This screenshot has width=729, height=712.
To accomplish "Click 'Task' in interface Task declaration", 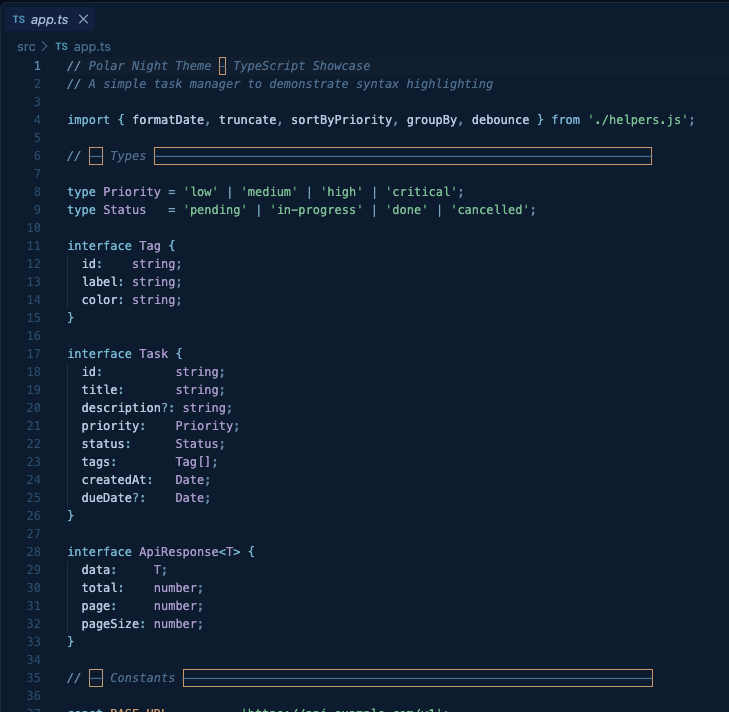I will pos(153,354).
